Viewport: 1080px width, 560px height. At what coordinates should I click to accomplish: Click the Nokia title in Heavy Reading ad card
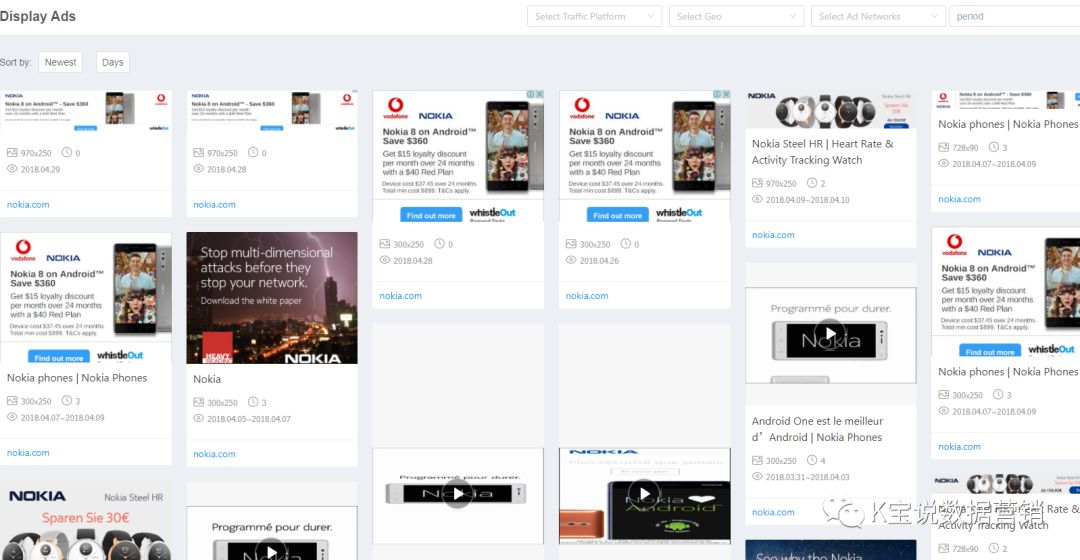pyautogui.click(x=207, y=379)
